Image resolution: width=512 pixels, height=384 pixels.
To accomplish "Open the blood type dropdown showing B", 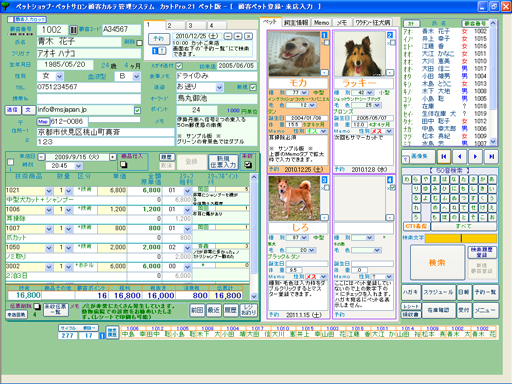I will point(136,77).
